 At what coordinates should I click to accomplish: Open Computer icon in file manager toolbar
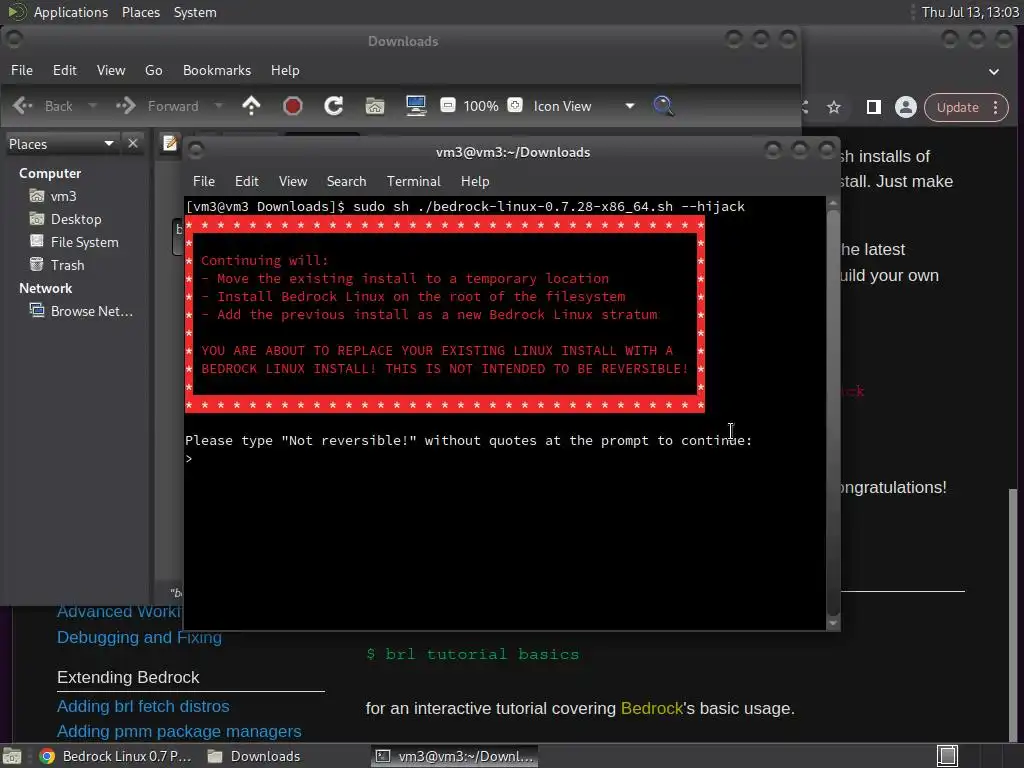point(416,106)
